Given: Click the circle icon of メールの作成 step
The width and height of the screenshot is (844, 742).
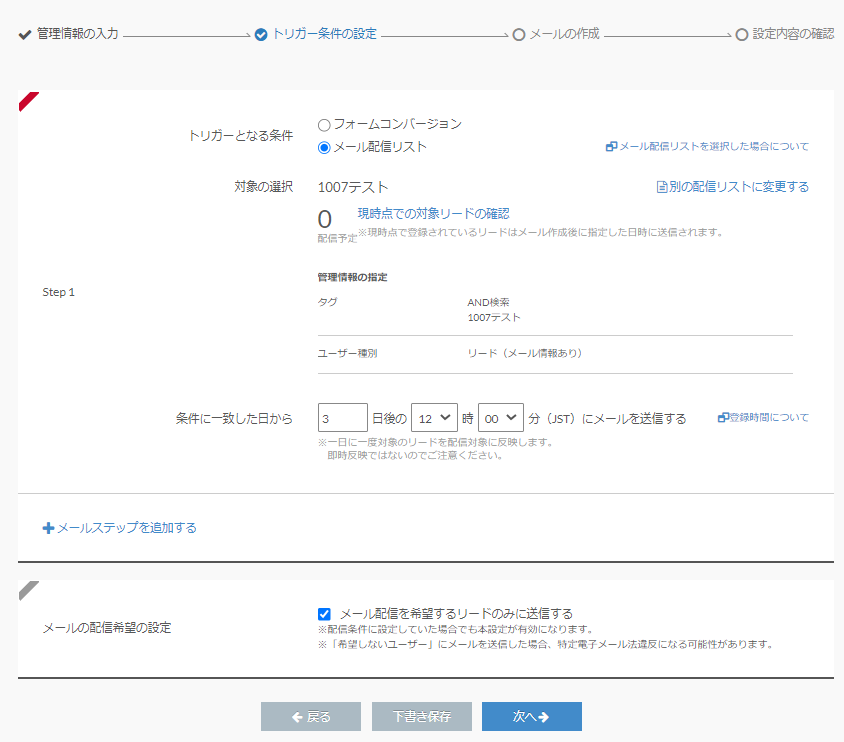Looking at the screenshot, I should click(518, 34).
